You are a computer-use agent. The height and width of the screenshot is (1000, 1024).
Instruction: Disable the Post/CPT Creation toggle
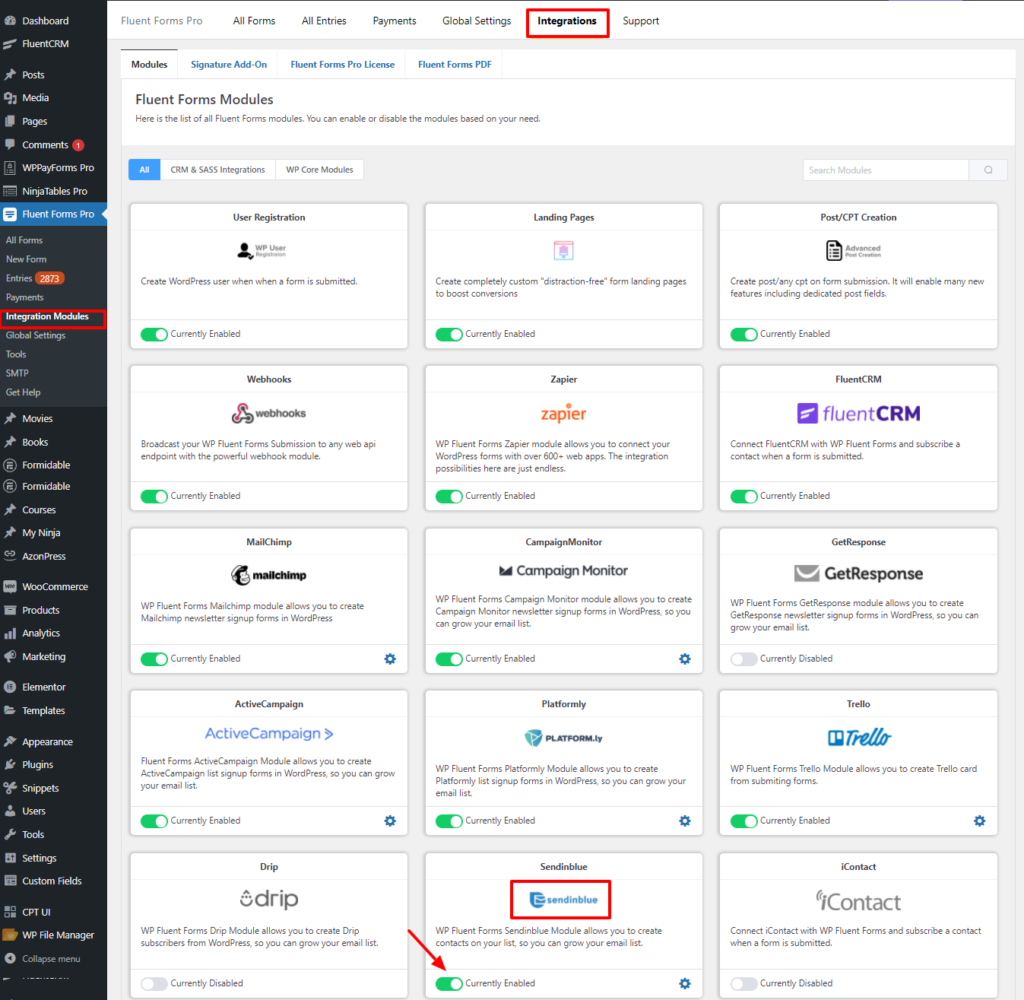[743, 334]
